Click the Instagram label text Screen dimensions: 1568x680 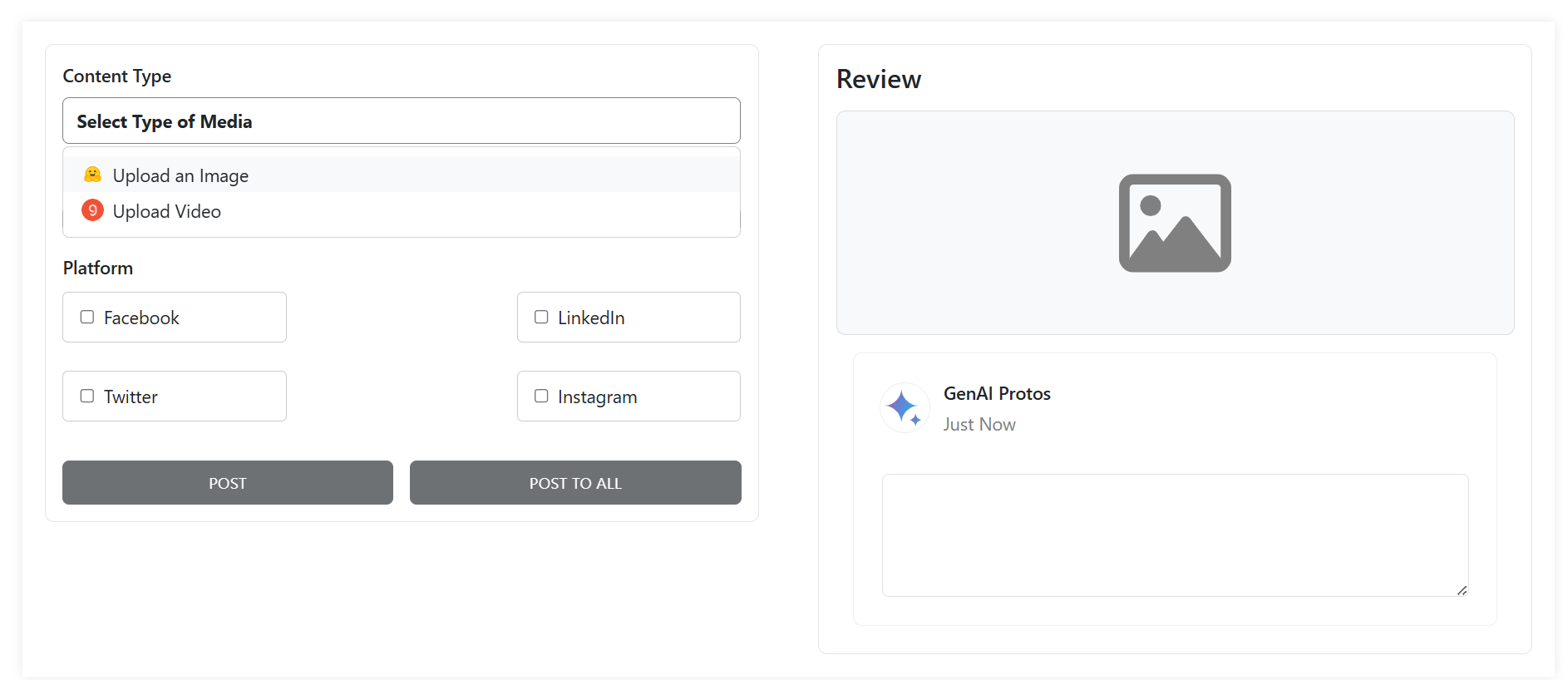[x=598, y=397]
